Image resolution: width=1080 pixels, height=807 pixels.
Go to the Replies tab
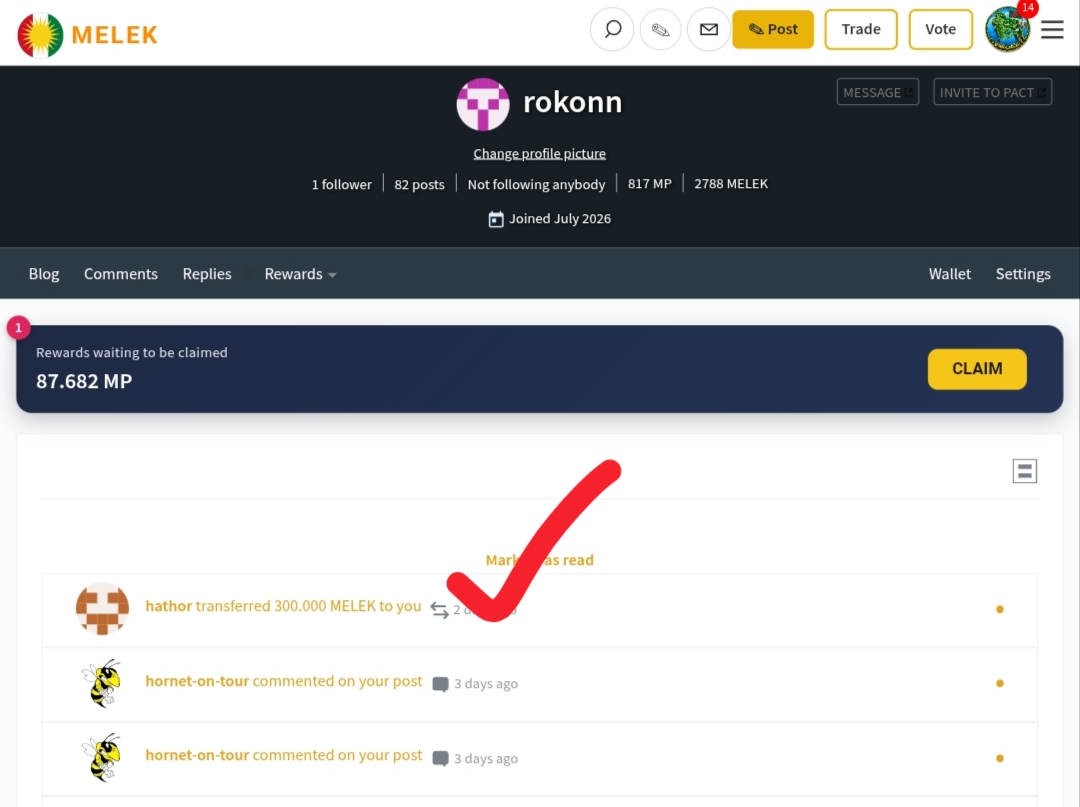pyautogui.click(x=207, y=274)
